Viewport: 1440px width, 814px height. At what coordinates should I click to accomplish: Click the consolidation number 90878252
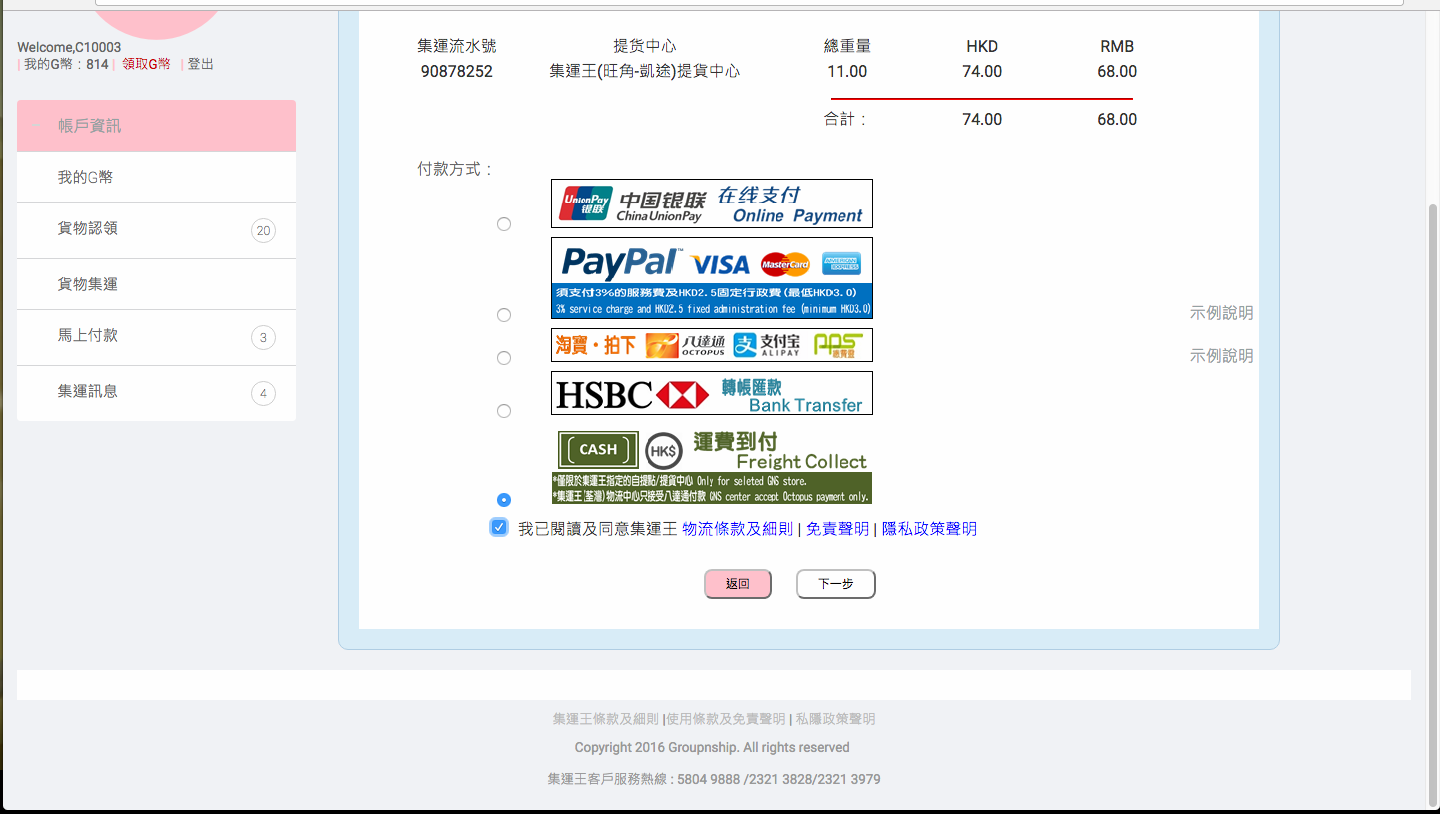[457, 72]
